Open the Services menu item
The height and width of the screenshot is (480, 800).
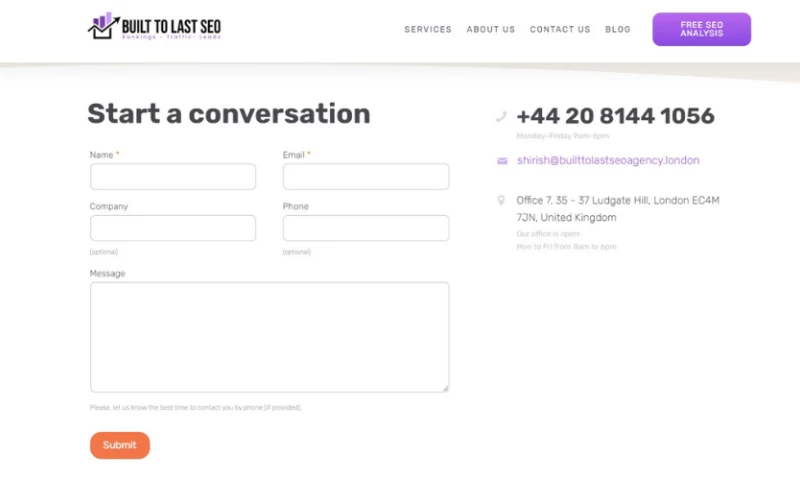(428, 30)
